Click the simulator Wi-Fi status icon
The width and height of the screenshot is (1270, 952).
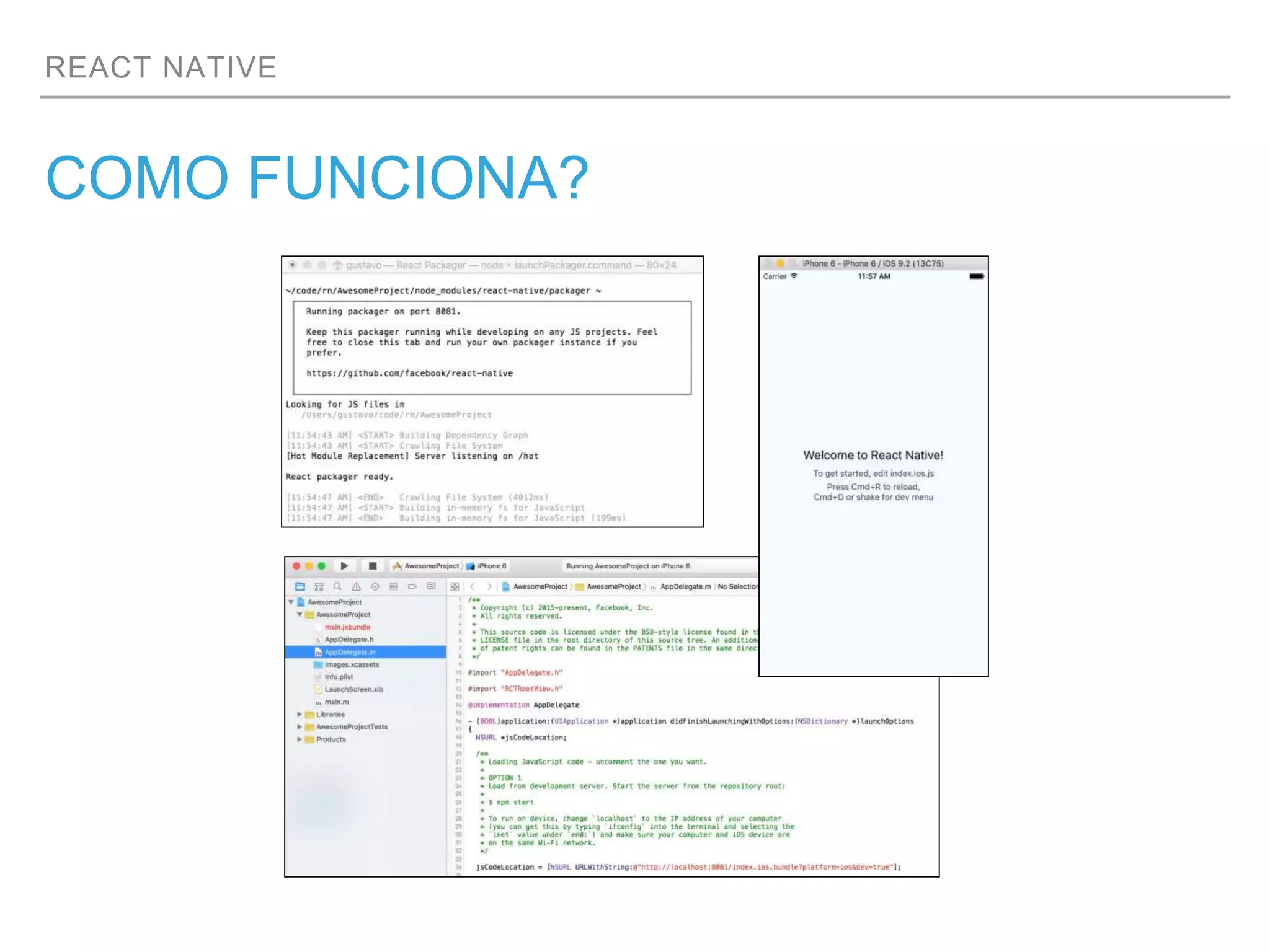pos(794,276)
